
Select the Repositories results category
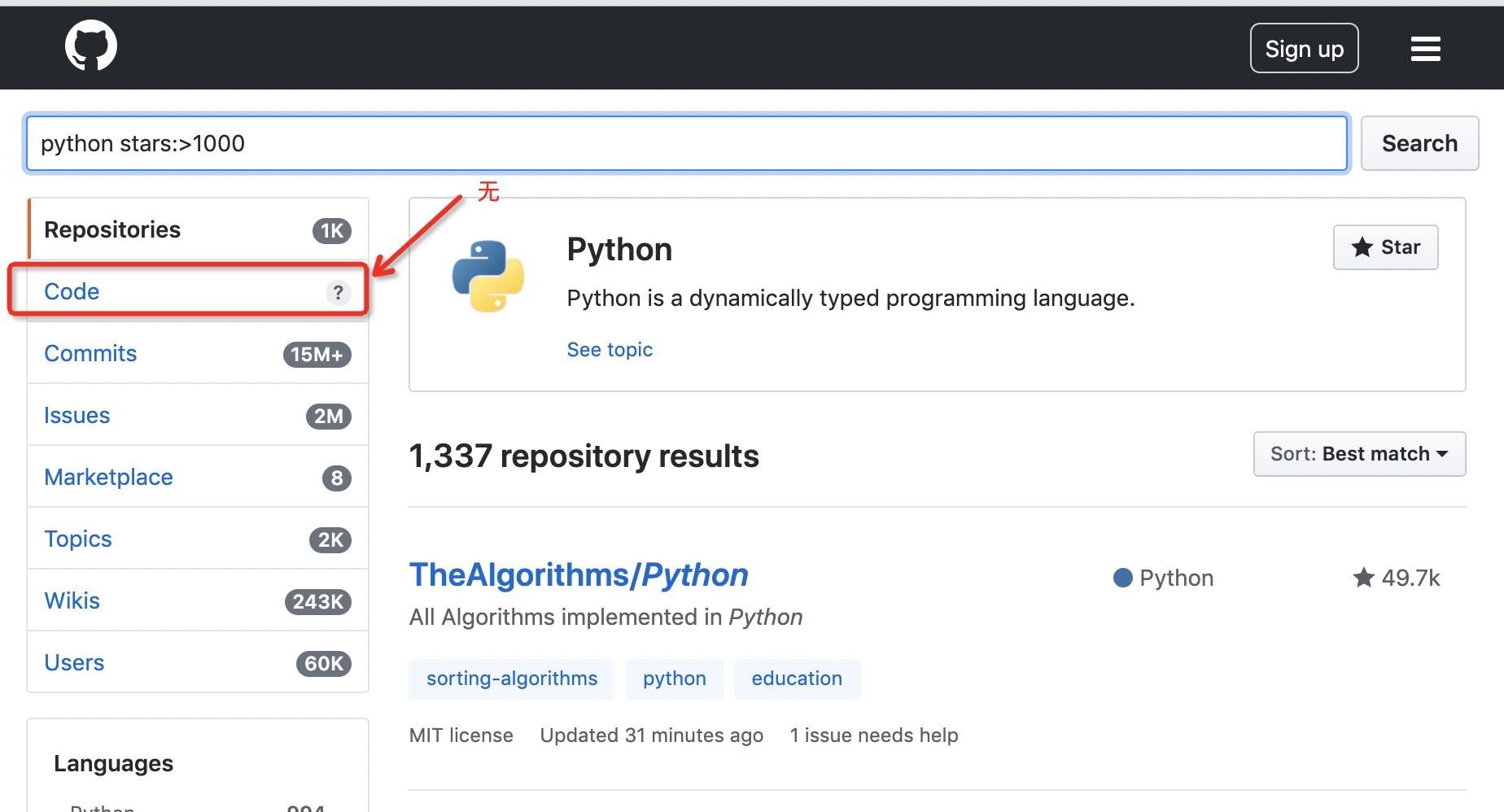click(x=113, y=229)
